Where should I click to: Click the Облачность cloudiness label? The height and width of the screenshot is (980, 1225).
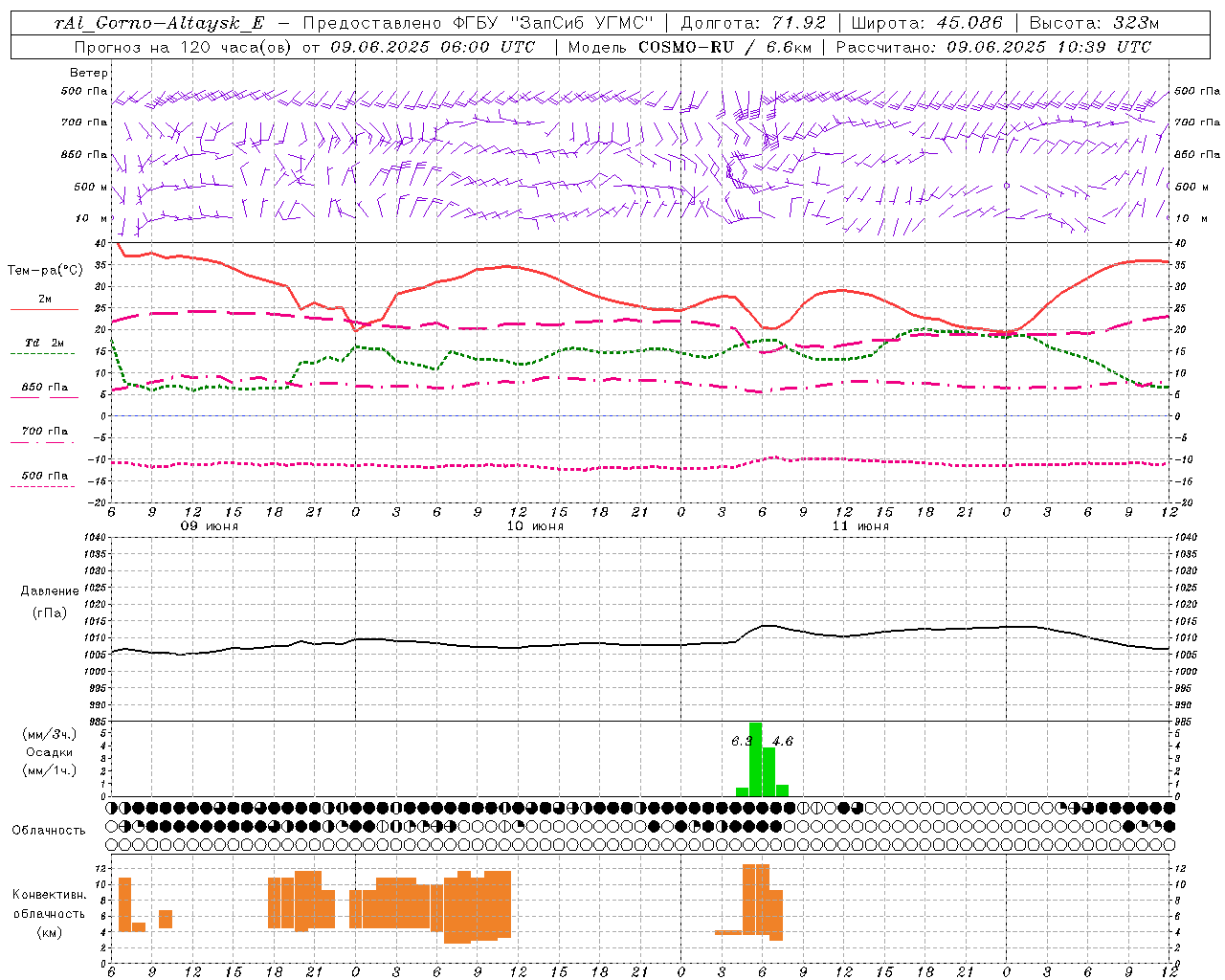[x=49, y=830]
